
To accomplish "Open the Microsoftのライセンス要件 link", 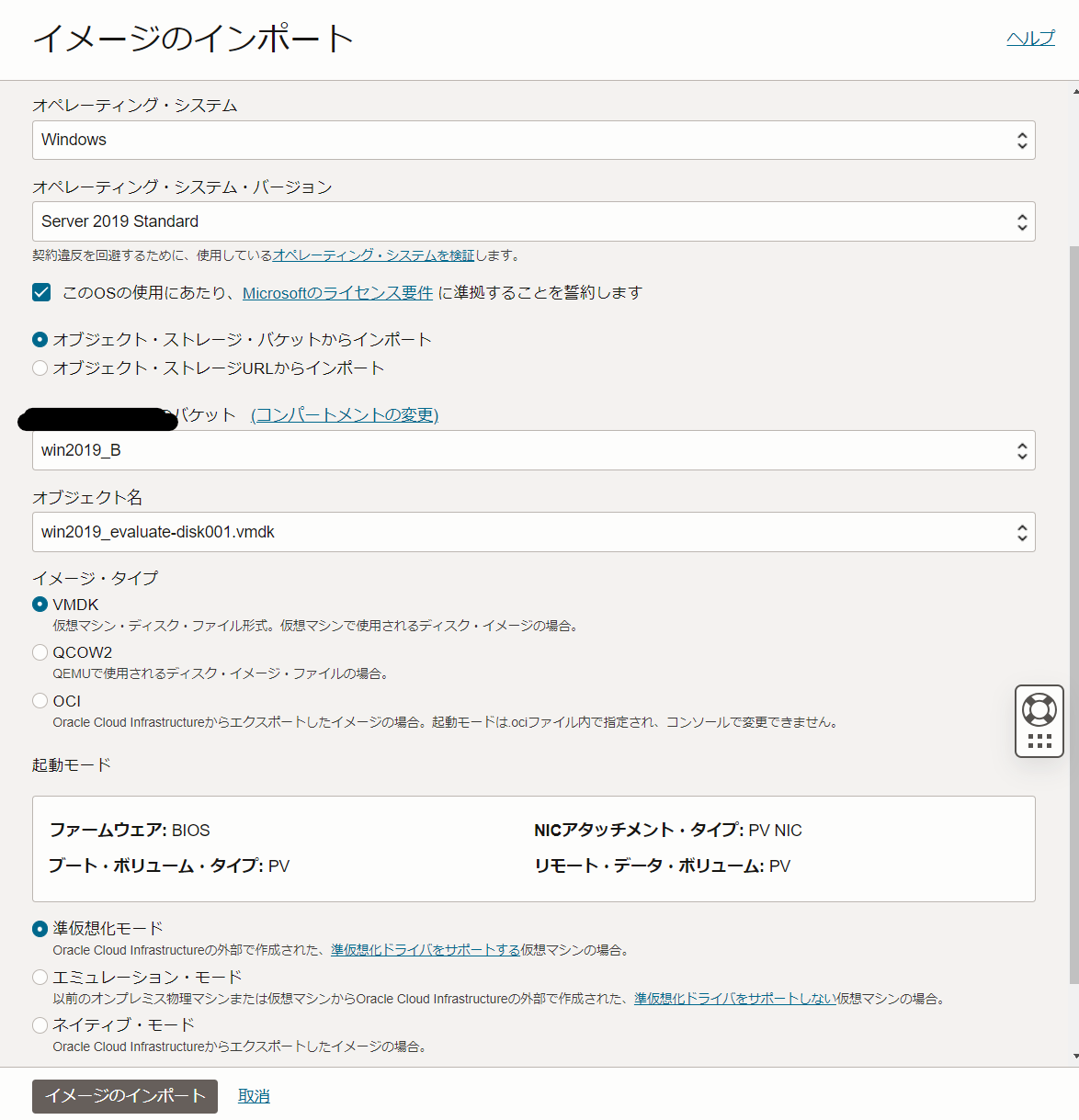I will click(x=337, y=293).
